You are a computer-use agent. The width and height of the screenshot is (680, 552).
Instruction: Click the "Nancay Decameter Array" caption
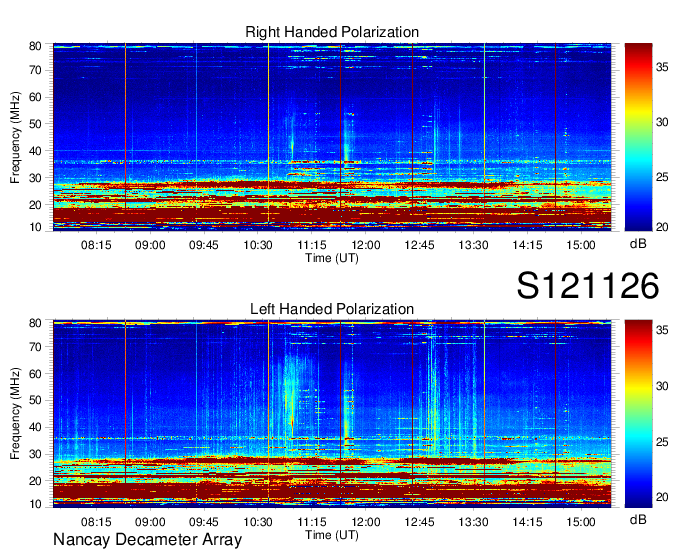(x=147, y=540)
